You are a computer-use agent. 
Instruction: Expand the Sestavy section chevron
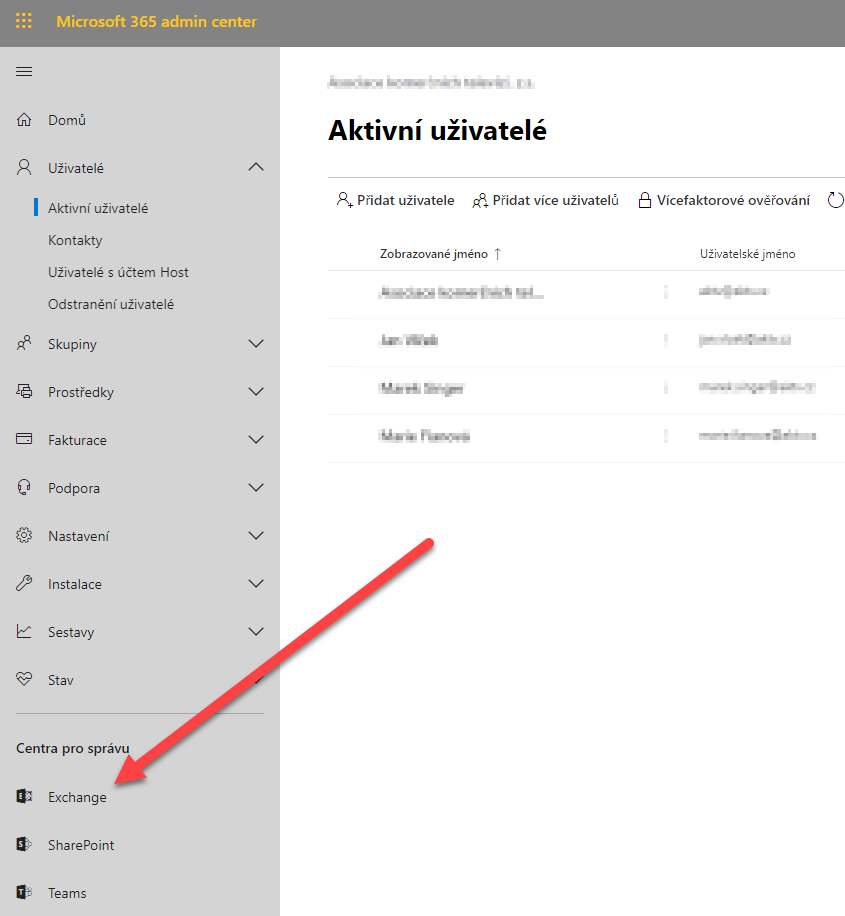(x=256, y=632)
